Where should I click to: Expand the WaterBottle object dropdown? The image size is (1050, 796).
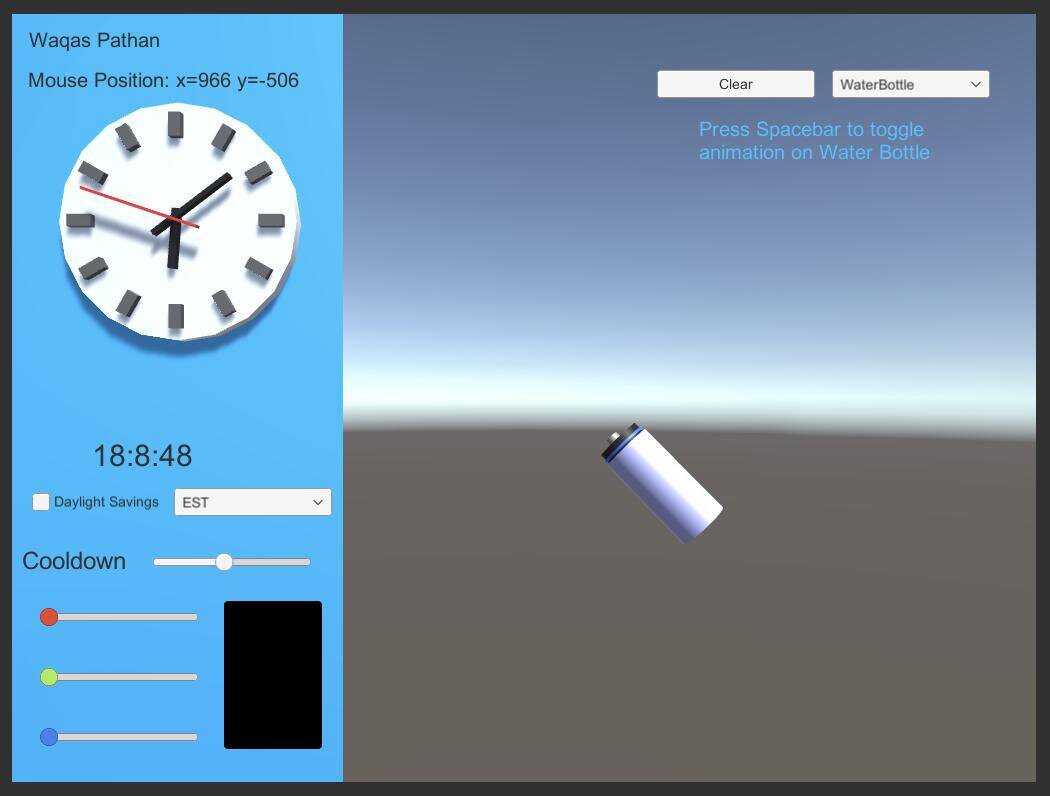click(x=910, y=84)
